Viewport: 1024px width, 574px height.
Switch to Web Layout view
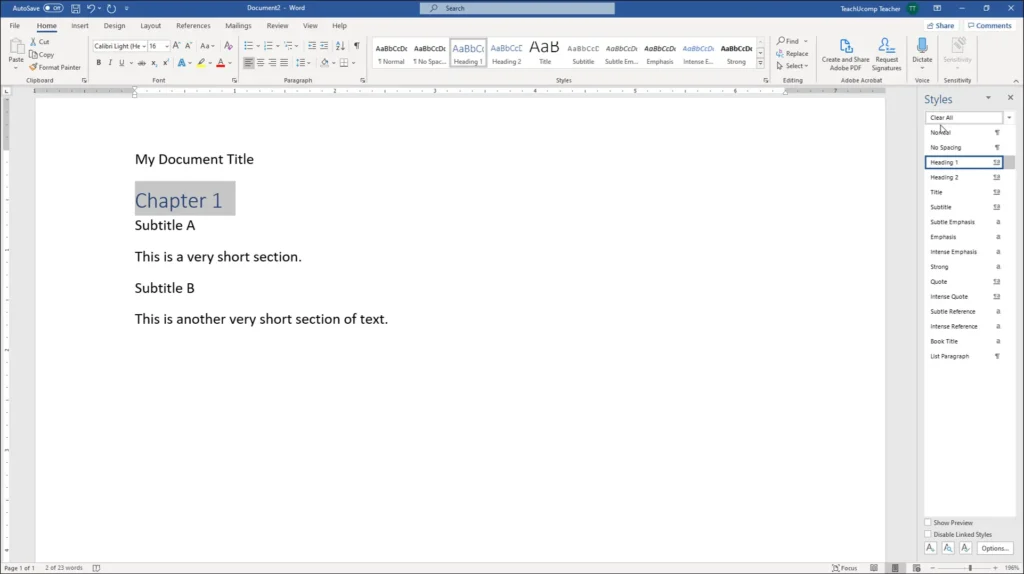click(916, 568)
